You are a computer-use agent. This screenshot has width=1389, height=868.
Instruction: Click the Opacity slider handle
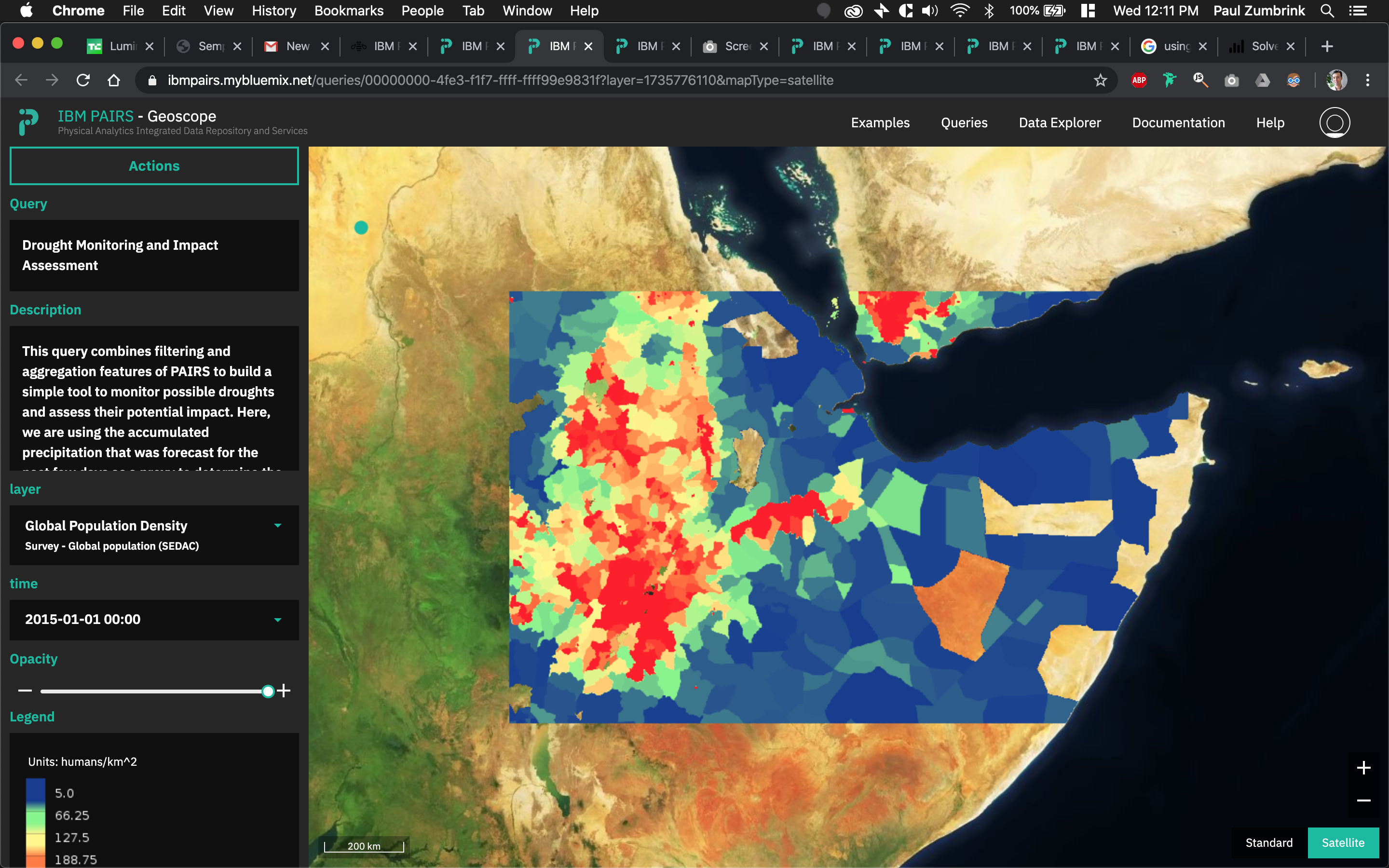point(268,691)
